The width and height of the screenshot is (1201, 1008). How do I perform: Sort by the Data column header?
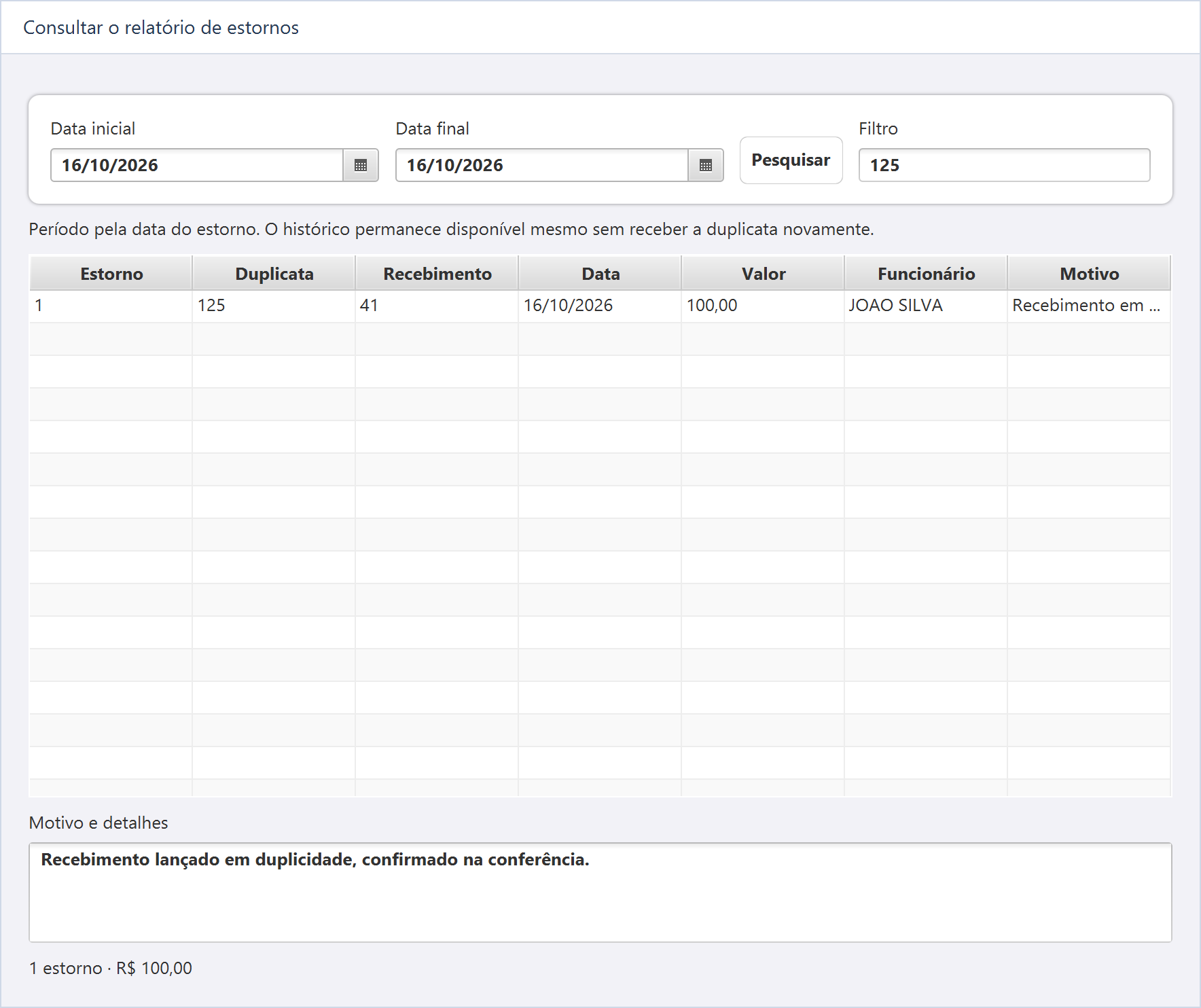(600, 274)
